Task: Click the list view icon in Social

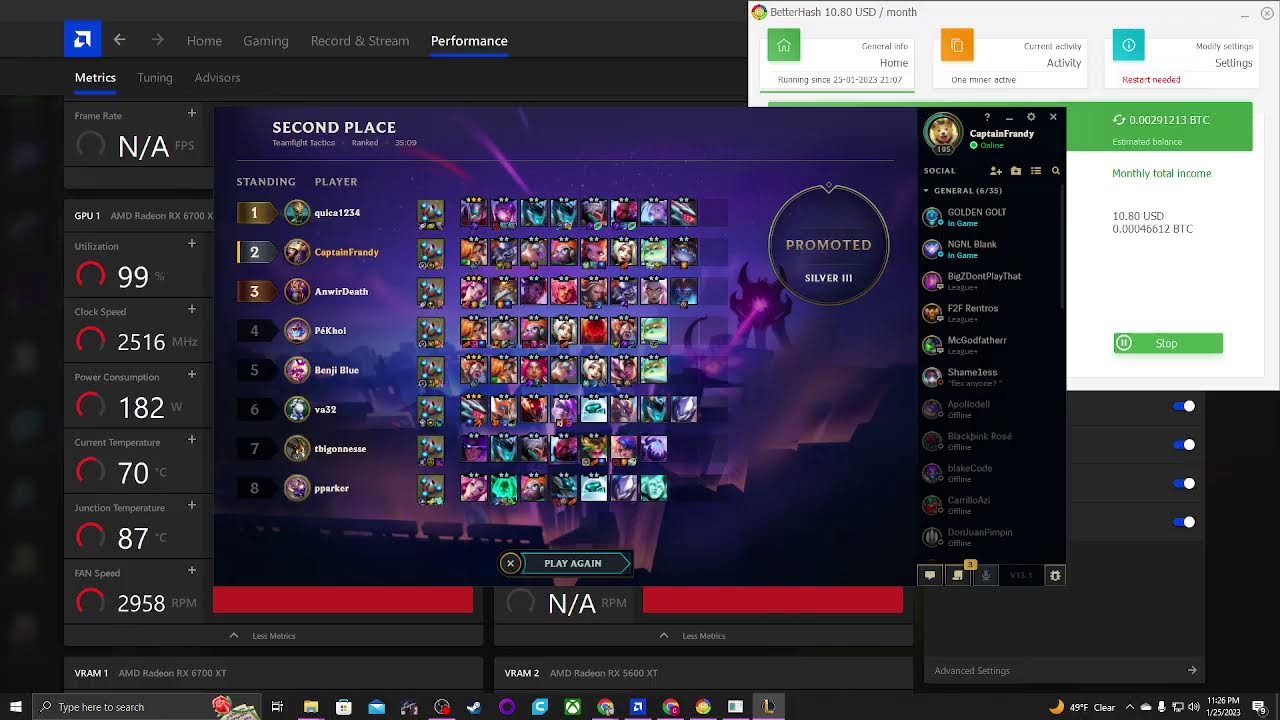Action: tap(1036, 171)
